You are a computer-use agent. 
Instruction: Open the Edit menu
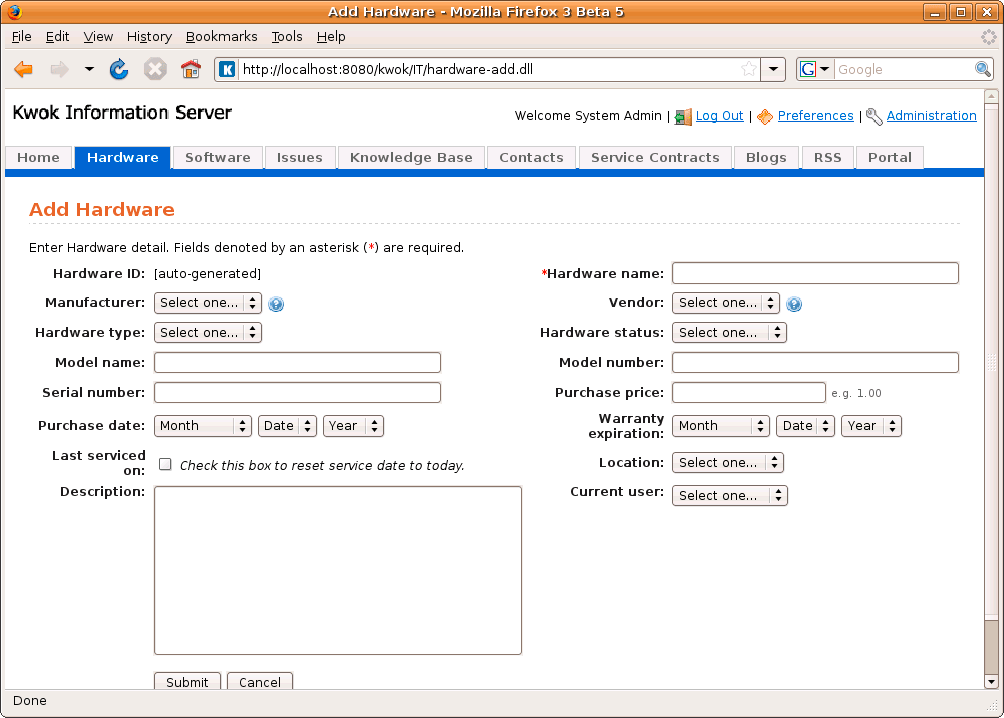coord(57,37)
